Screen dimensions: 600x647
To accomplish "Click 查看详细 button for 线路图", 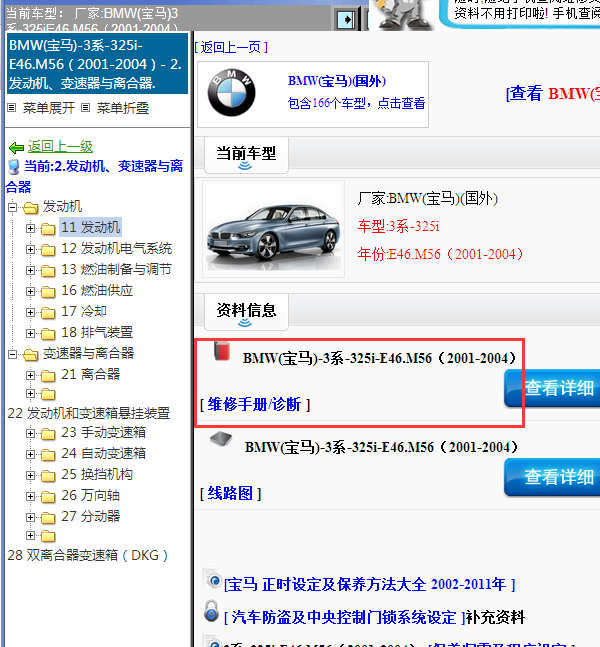I will tap(552, 477).
